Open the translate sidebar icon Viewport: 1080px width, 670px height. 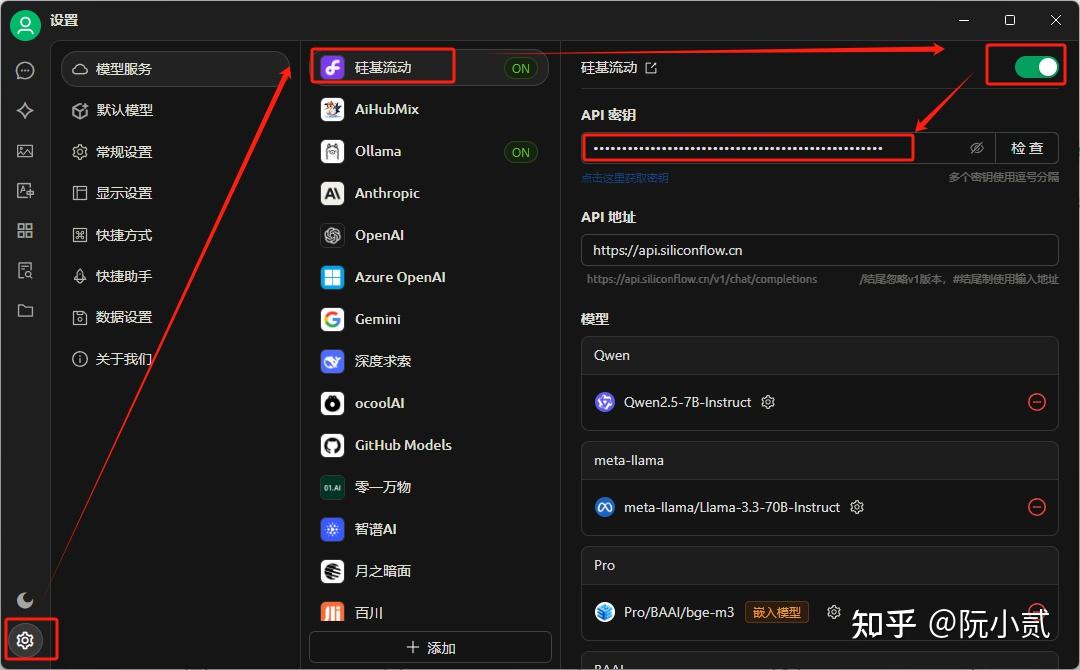click(x=25, y=191)
